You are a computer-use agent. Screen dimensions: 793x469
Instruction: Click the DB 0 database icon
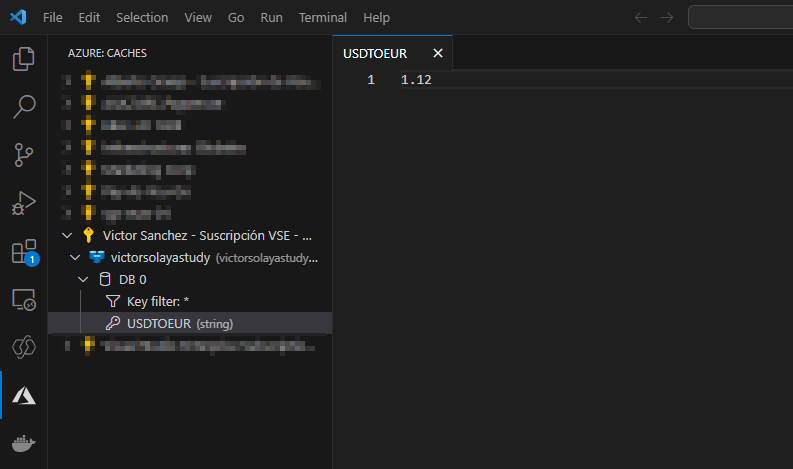click(105, 279)
